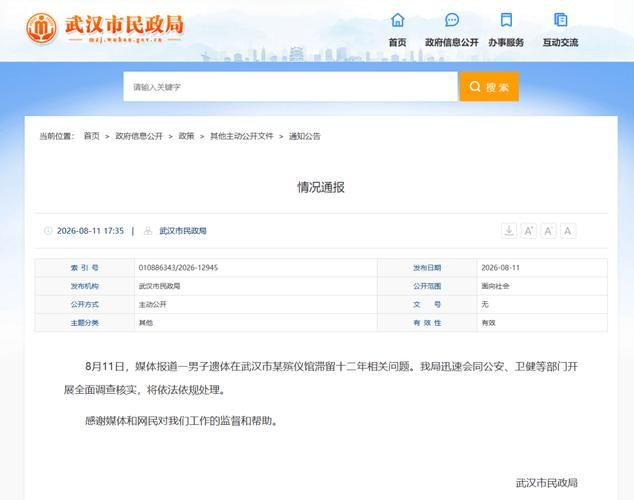Image resolution: width=634 pixels, height=500 pixels.
Task: Select the 互动交流 navigation label
Action: coord(560,42)
